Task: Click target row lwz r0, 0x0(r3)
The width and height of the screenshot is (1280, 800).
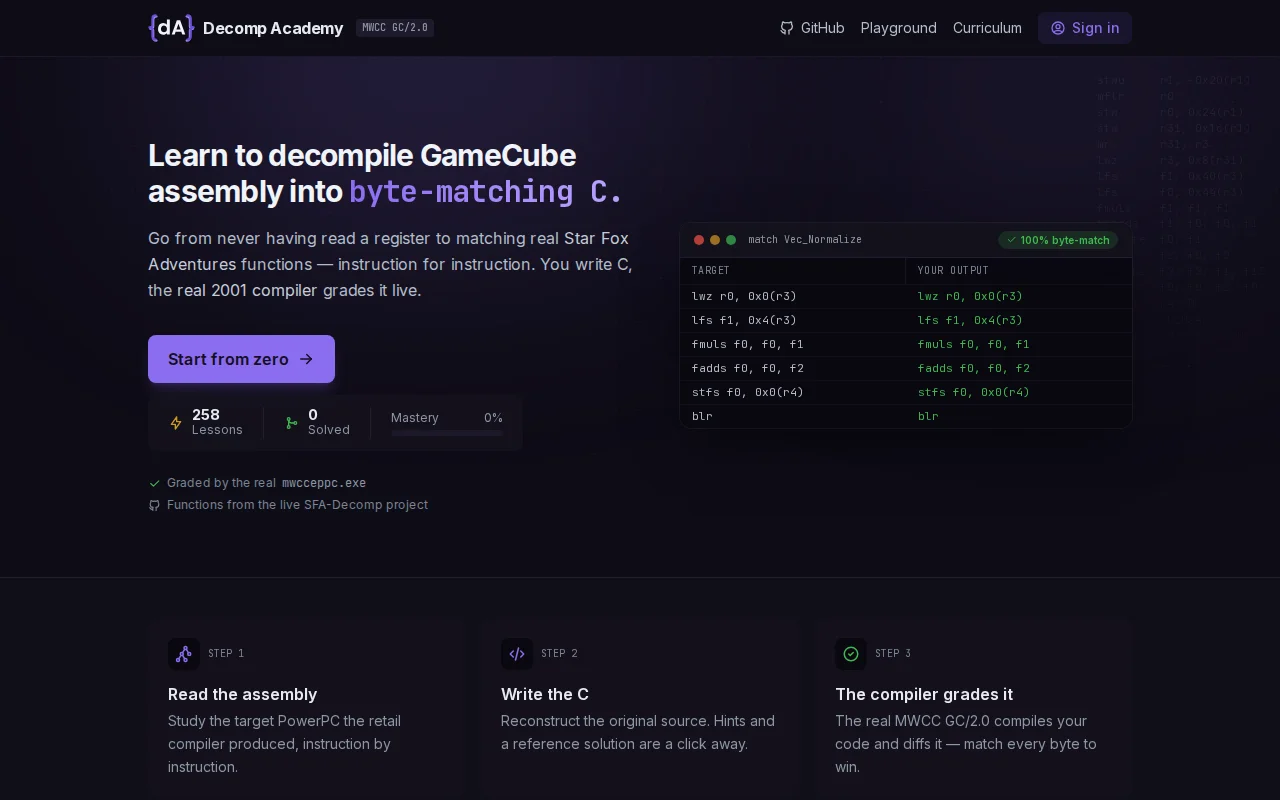Action: pos(744,296)
